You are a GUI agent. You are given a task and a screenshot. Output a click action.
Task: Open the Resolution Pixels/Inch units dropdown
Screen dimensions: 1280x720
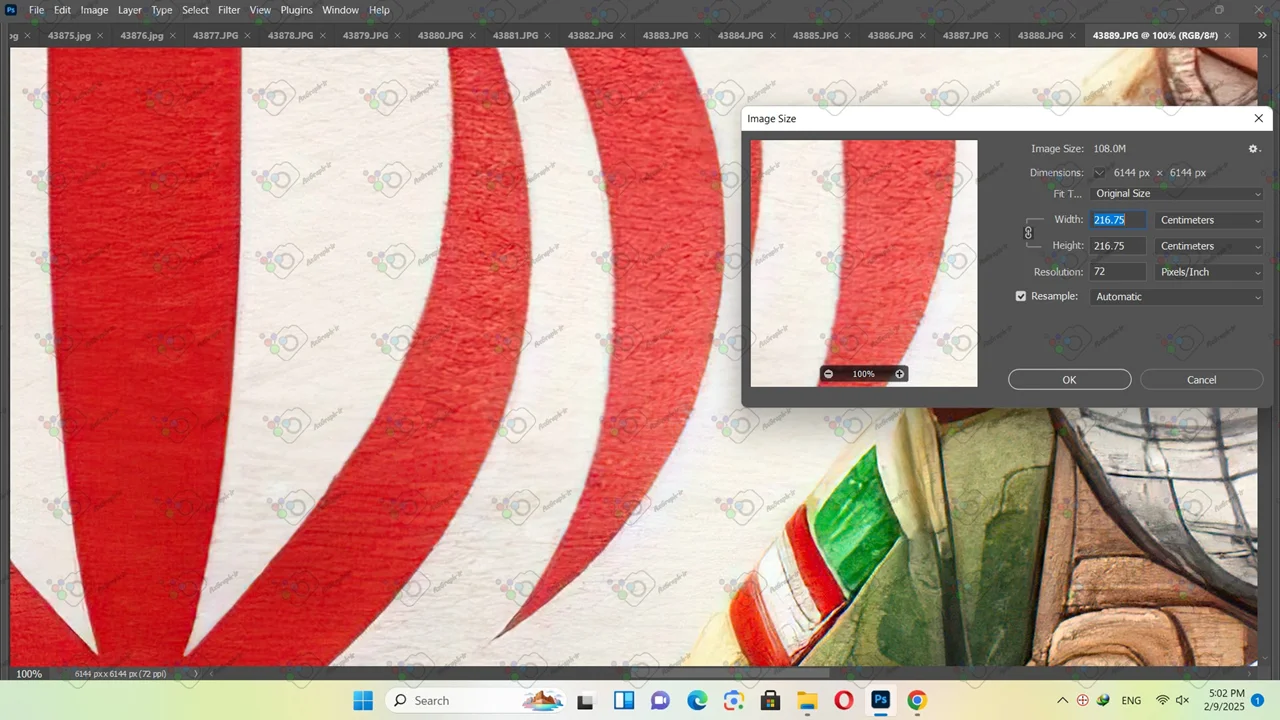(1209, 272)
